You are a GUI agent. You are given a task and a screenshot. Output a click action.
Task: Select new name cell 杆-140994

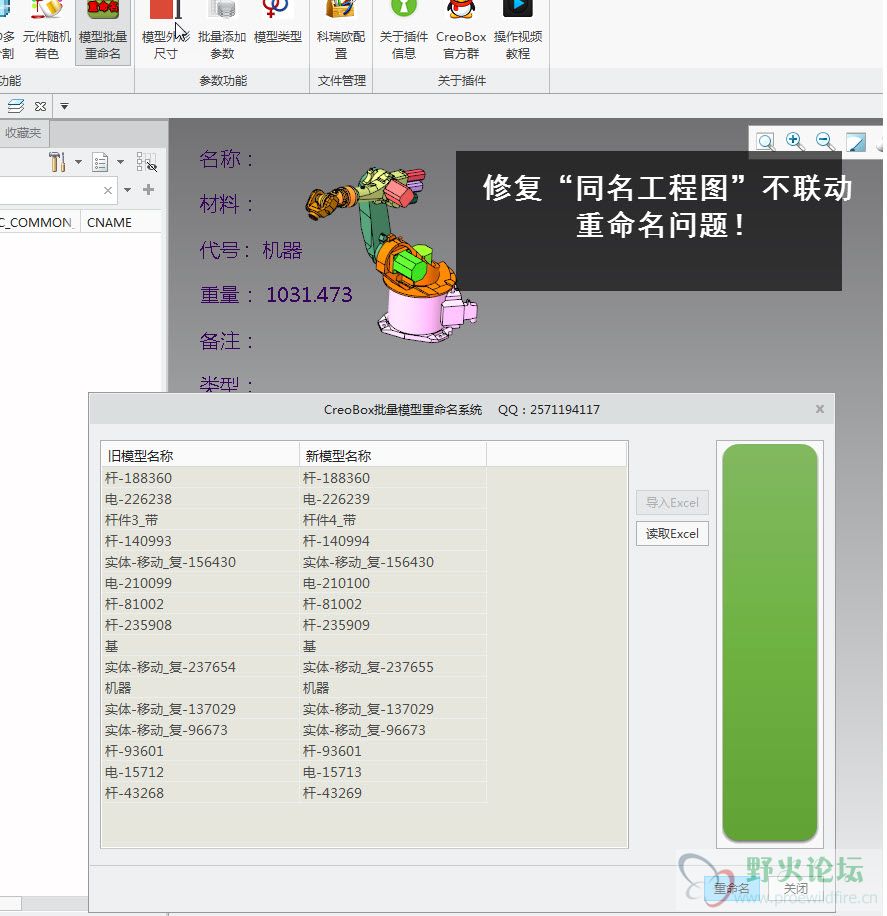pos(393,541)
